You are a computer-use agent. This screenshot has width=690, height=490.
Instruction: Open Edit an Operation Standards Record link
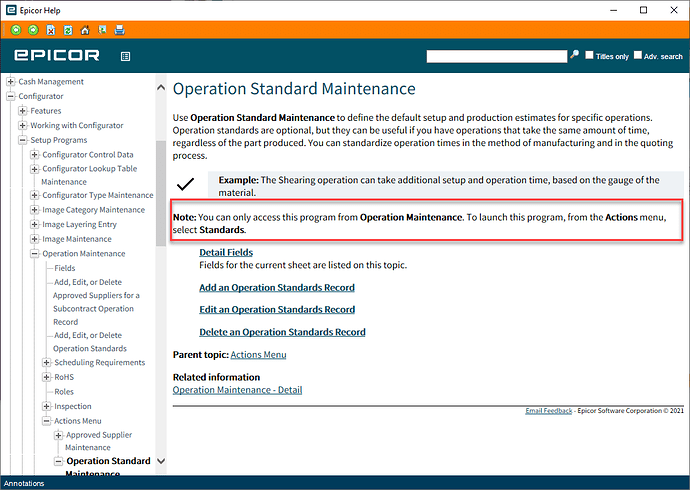pyautogui.click(x=277, y=310)
